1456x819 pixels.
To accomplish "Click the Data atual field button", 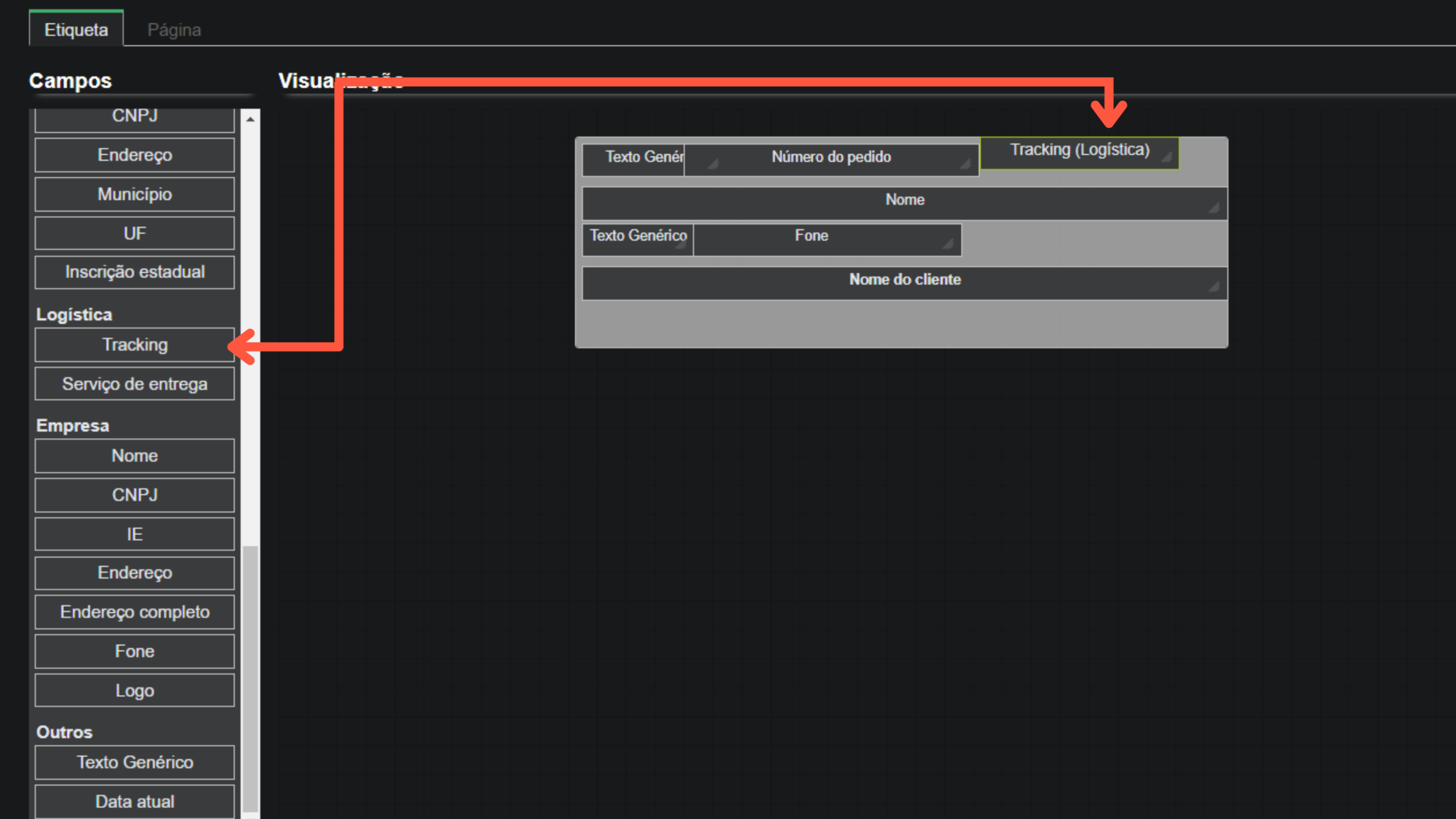I will coord(134,801).
